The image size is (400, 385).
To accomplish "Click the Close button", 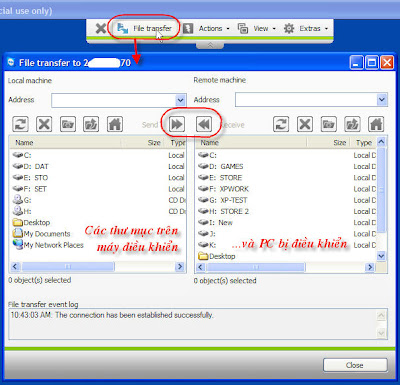I will tap(355, 365).
